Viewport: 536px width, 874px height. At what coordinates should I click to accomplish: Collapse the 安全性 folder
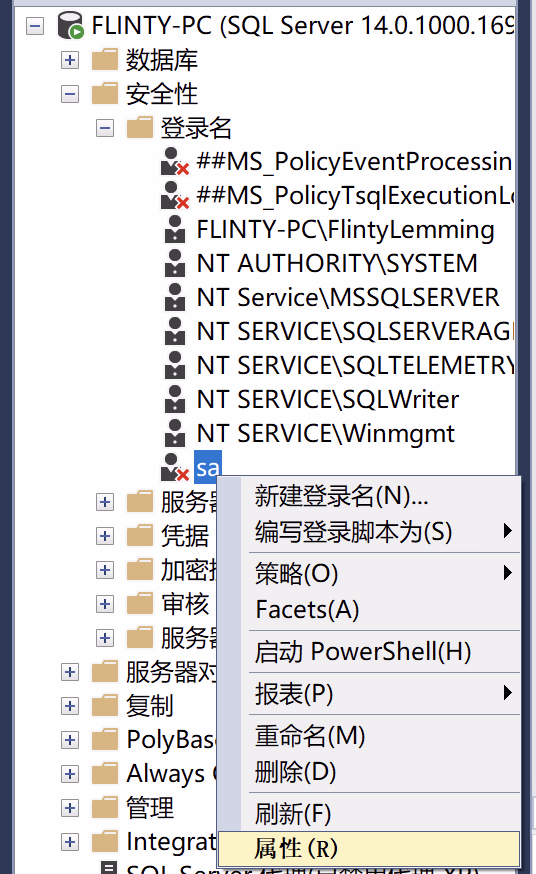70,94
